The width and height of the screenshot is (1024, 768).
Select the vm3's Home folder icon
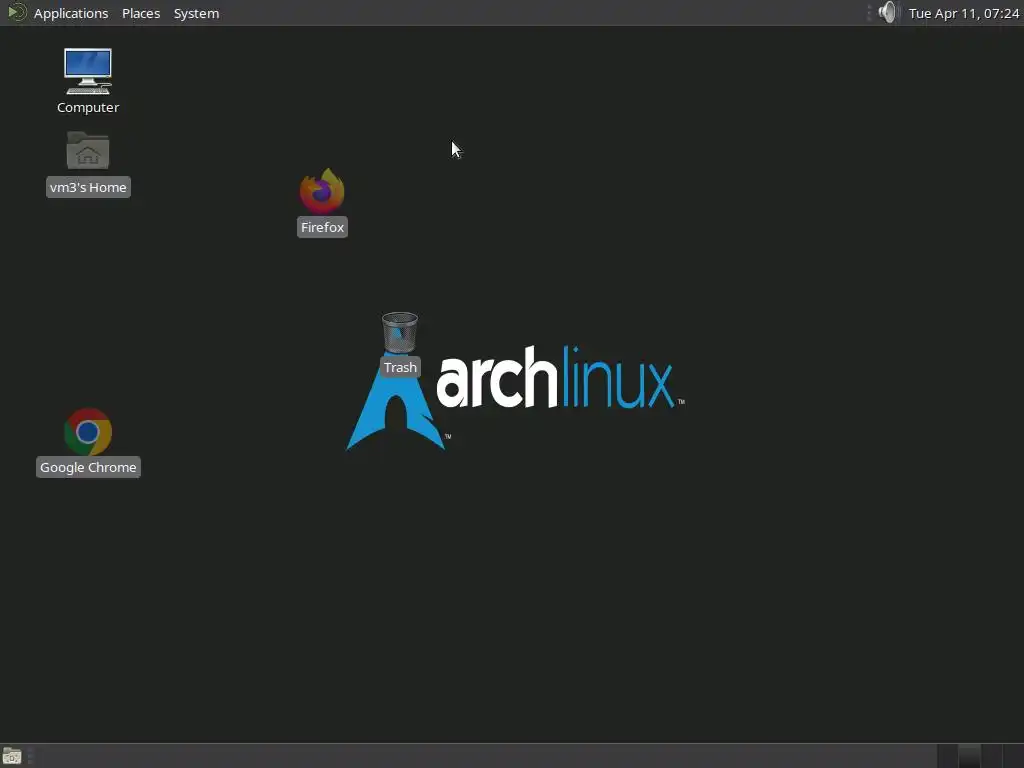coord(88,163)
